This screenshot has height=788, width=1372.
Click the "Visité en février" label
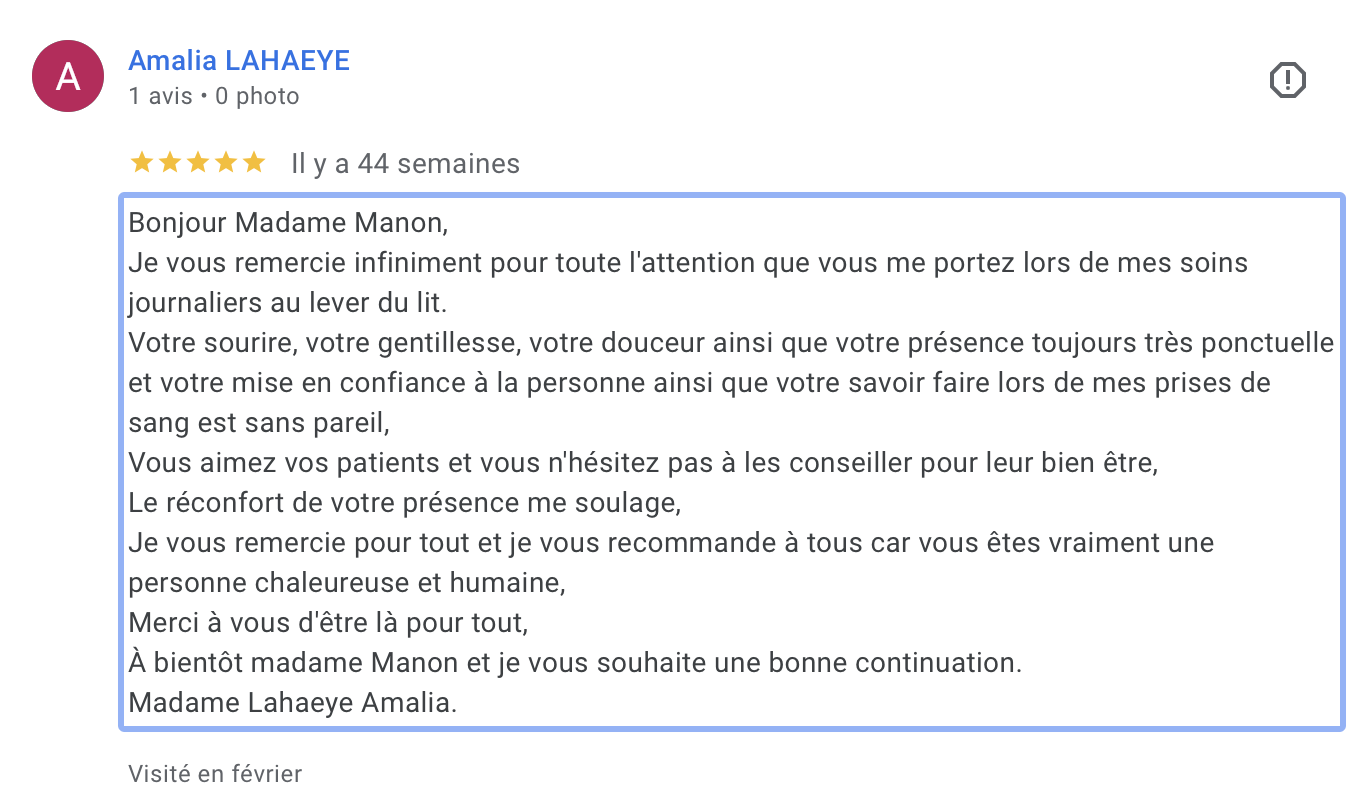click(x=215, y=773)
